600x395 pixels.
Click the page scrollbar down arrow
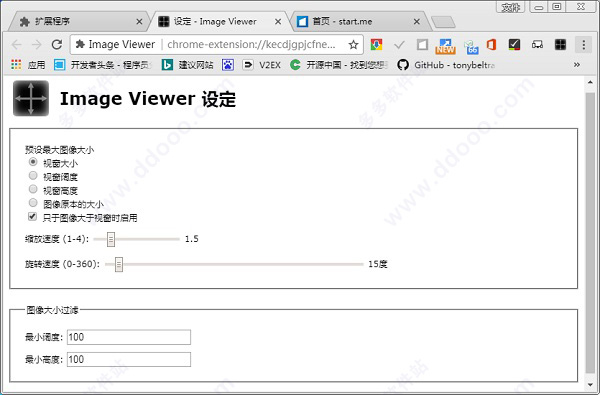tap(590, 385)
